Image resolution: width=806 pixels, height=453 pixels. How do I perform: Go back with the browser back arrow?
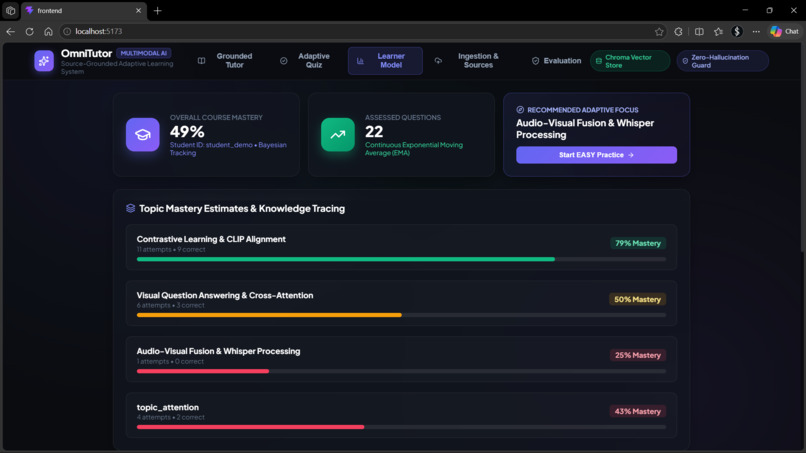click(x=10, y=31)
